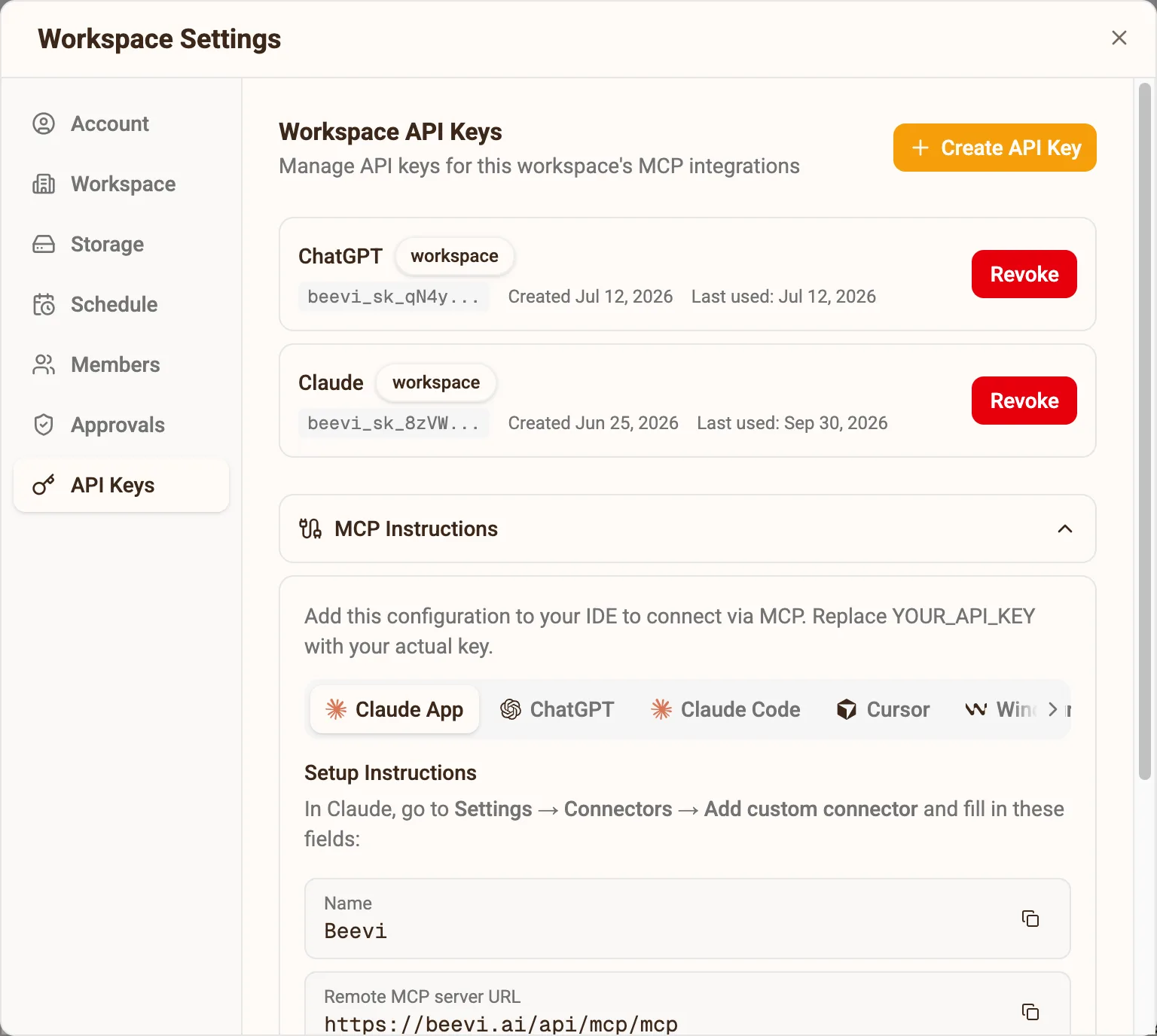Click the plus icon in Create API Key

pos(920,148)
